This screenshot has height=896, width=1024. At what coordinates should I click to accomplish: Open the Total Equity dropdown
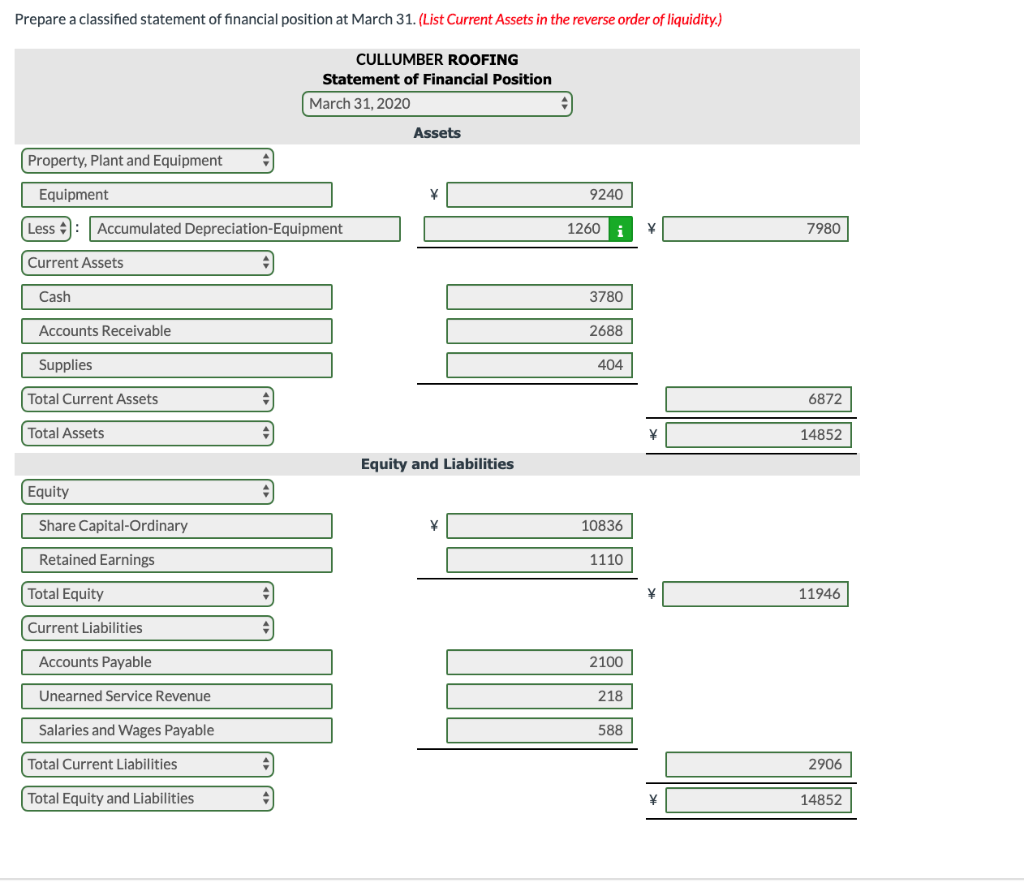coord(147,593)
